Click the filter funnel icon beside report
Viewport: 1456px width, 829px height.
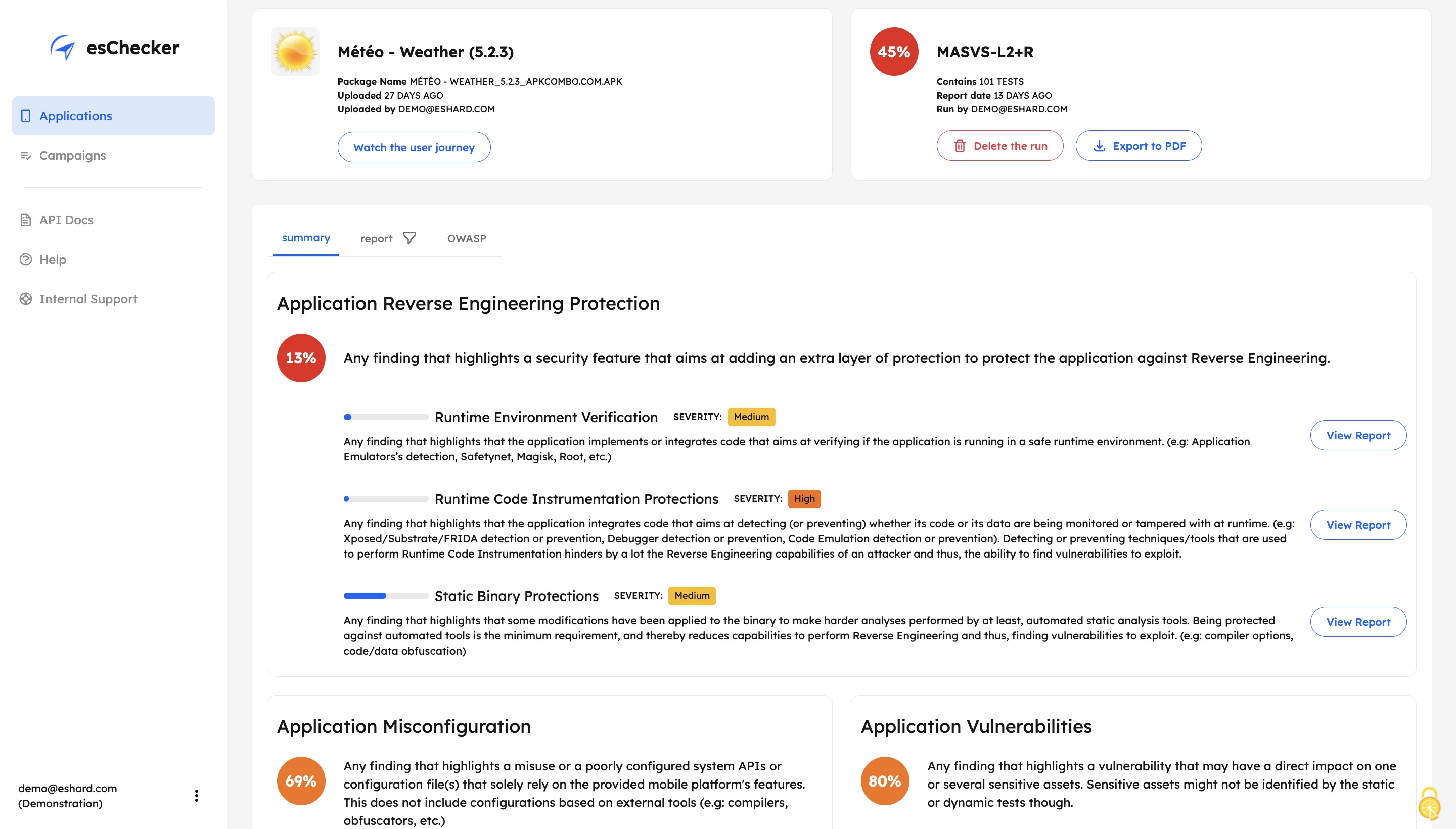click(409, 238)
